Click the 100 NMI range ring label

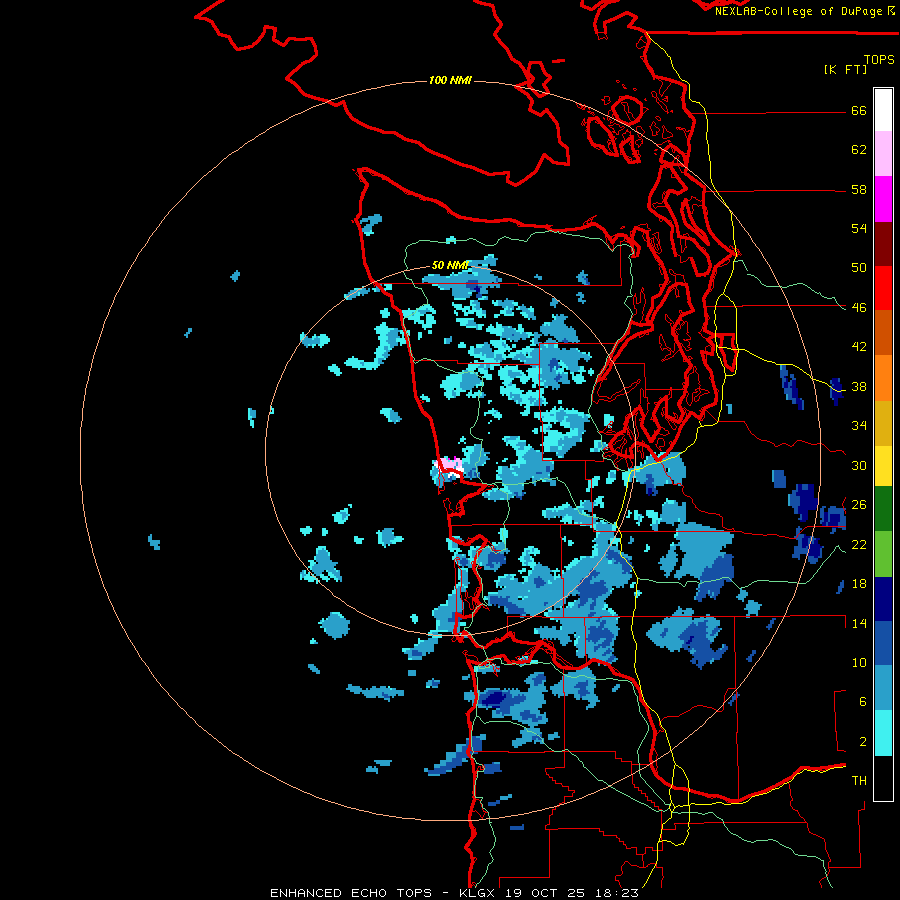tap(450, 80)
